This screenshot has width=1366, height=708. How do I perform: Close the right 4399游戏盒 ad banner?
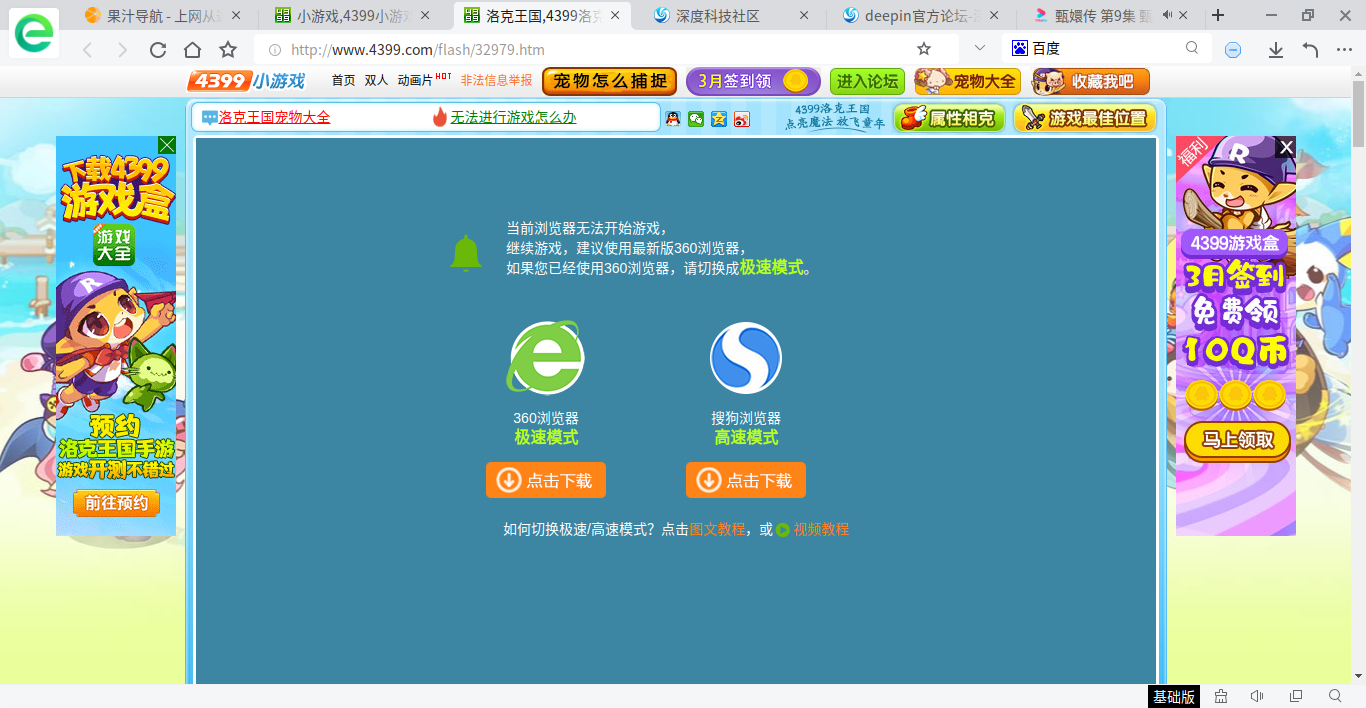point(1286,147)
